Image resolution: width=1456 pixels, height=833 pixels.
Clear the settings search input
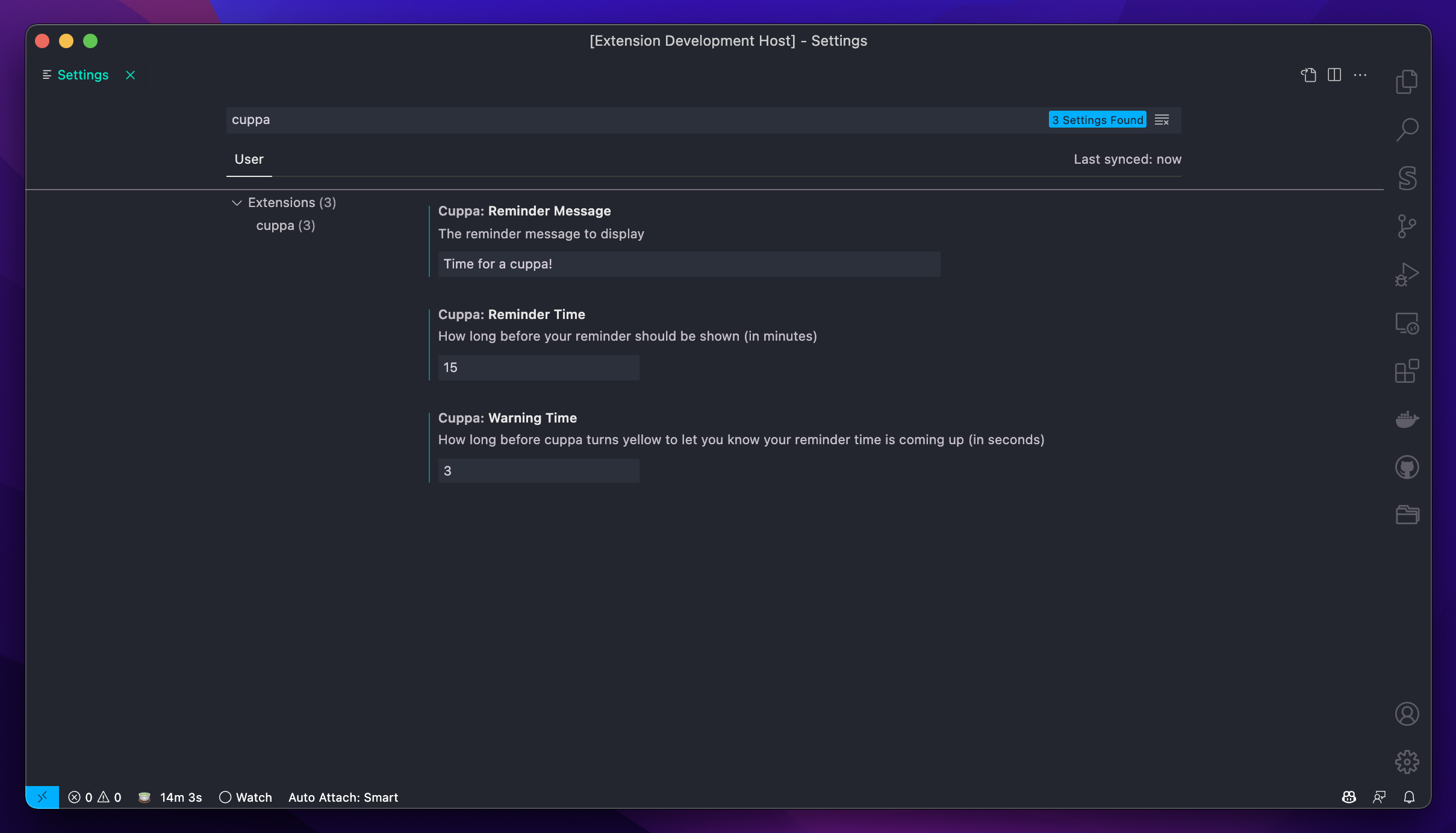(1162, 120)
